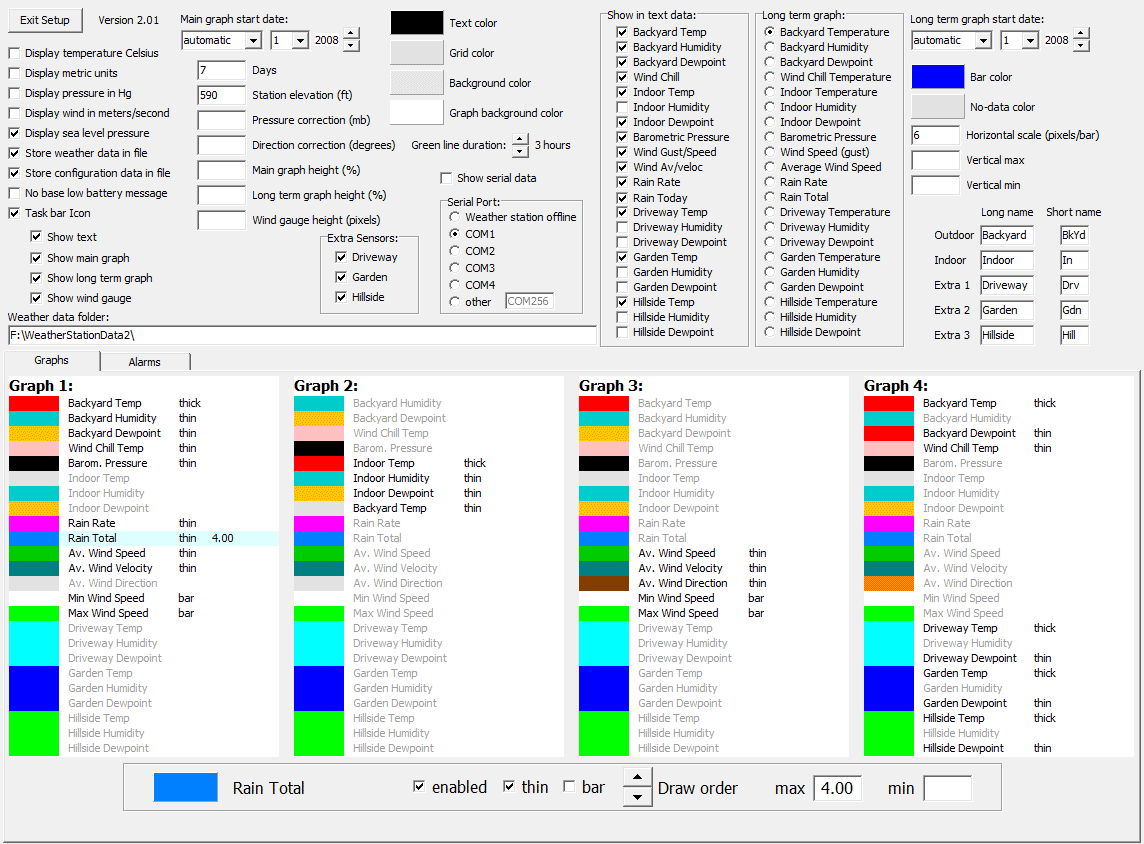This screenshot has width=1144, height=844.
Task: Select Max Wind Speed row in Graph 3
Action: 713,613
